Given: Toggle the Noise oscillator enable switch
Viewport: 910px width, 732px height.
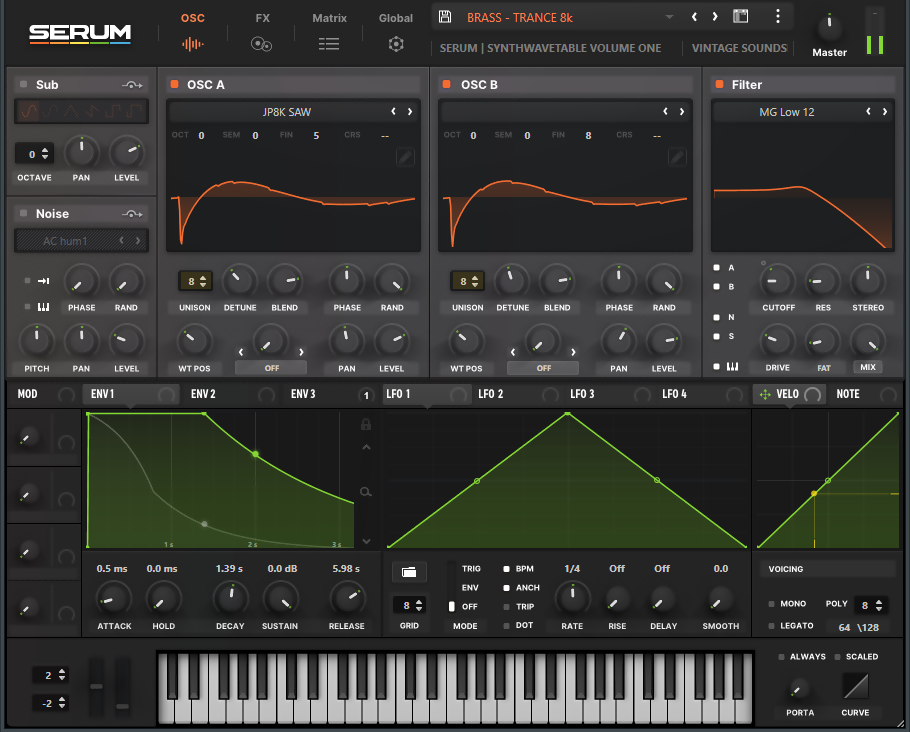Looking at the screenshot, I should point(23,213).
